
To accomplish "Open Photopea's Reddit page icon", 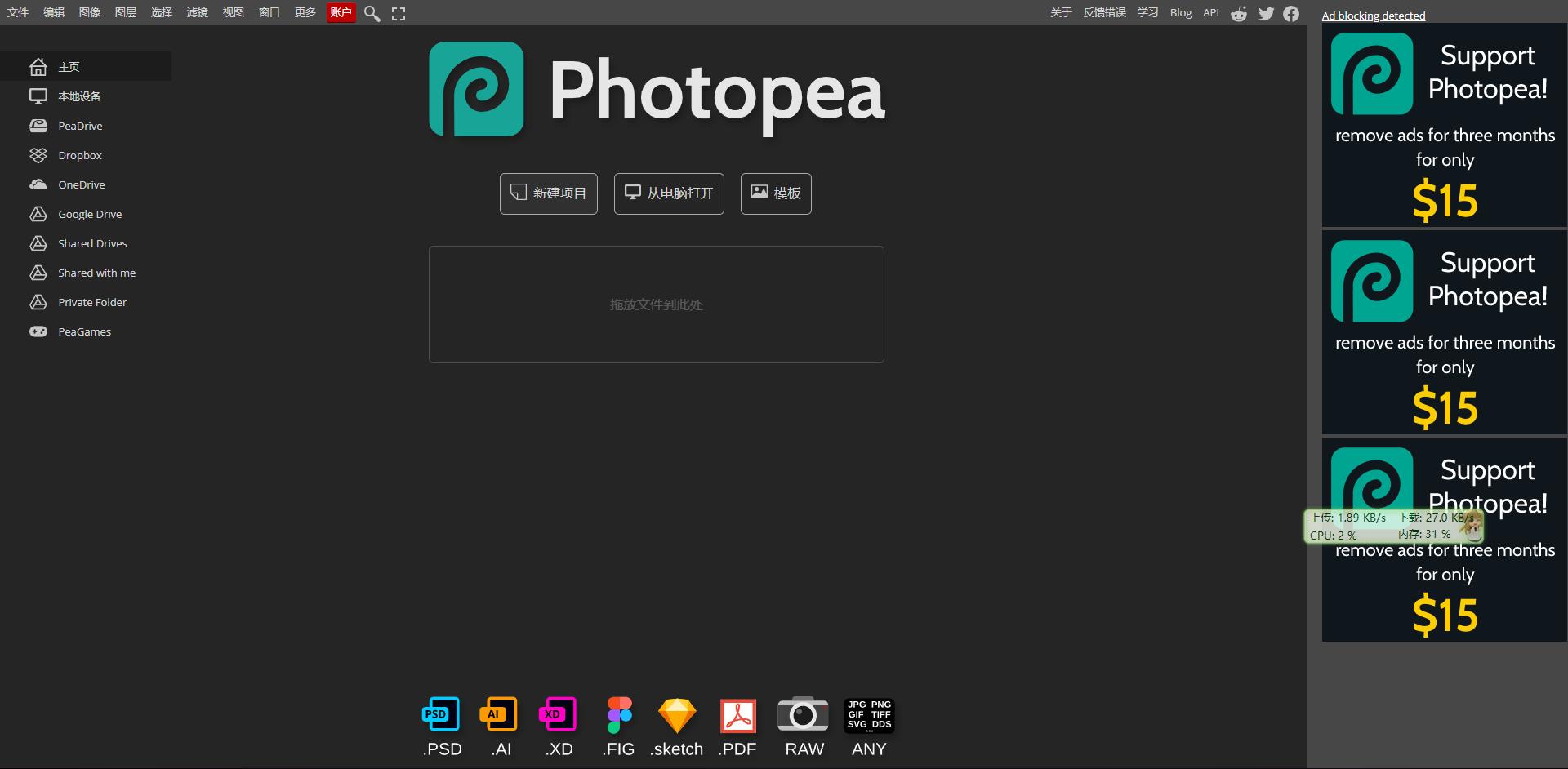I will click(1239, 13).
